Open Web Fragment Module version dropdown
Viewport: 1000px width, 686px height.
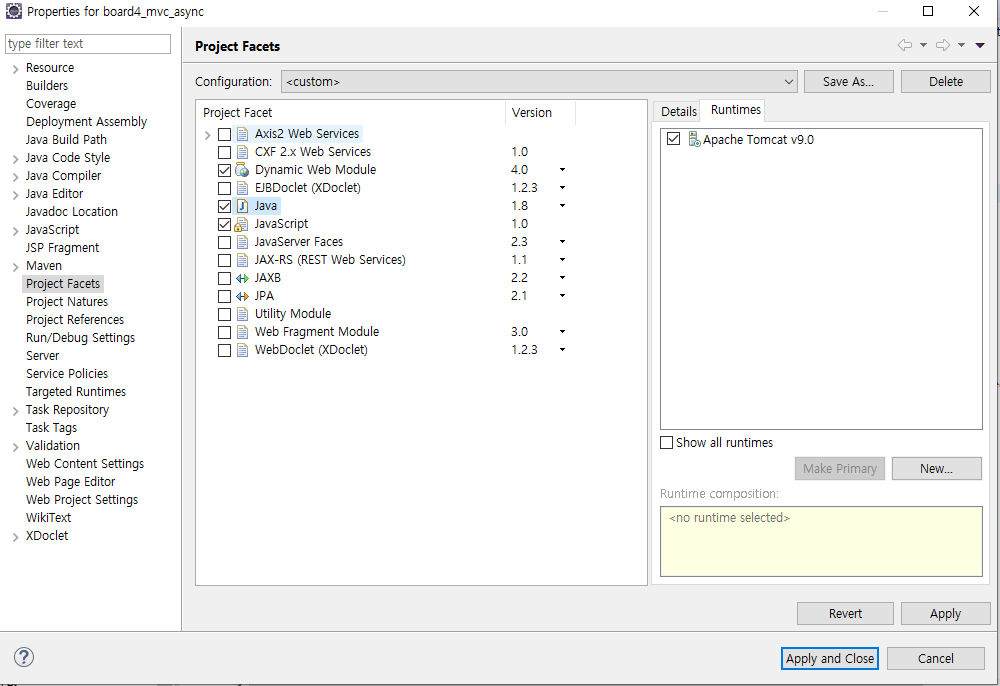pos(562,332)
